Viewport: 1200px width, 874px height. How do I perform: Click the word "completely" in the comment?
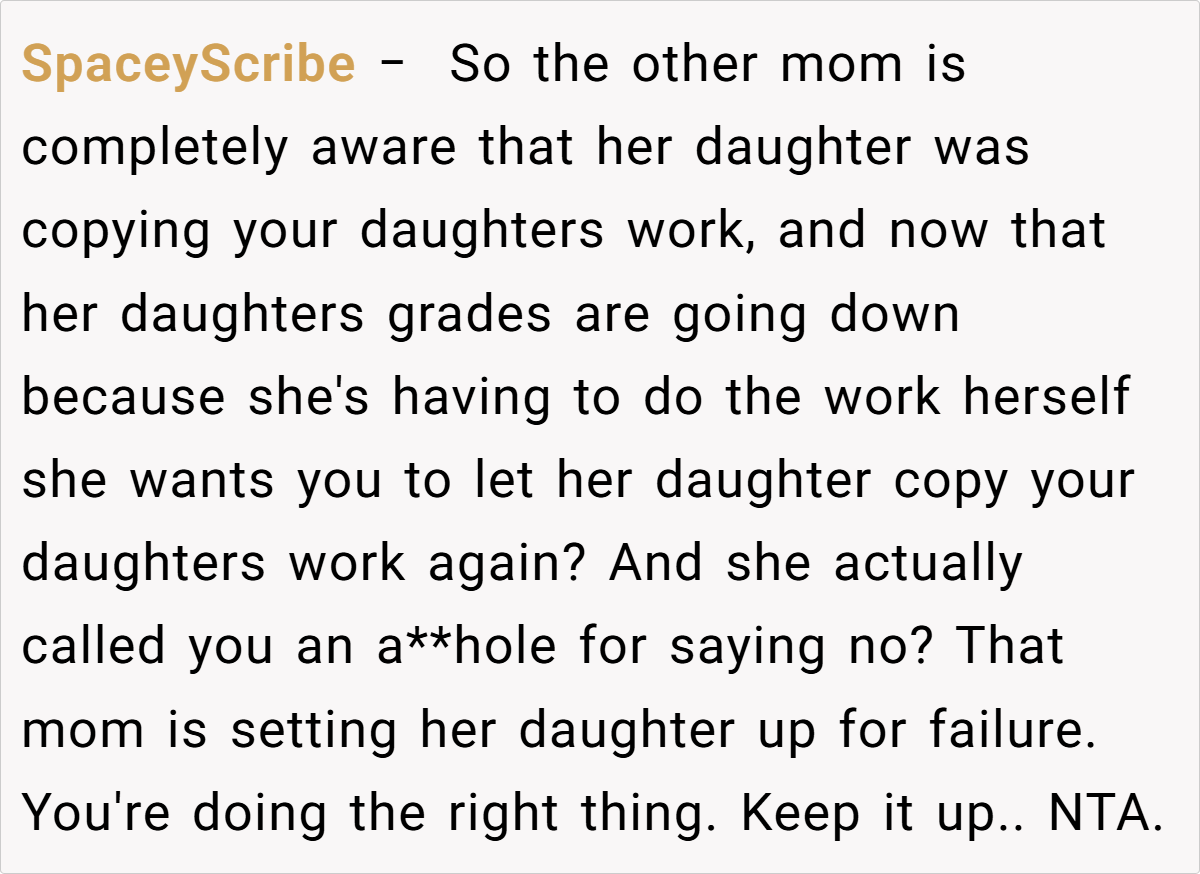(x=156, y=148)
